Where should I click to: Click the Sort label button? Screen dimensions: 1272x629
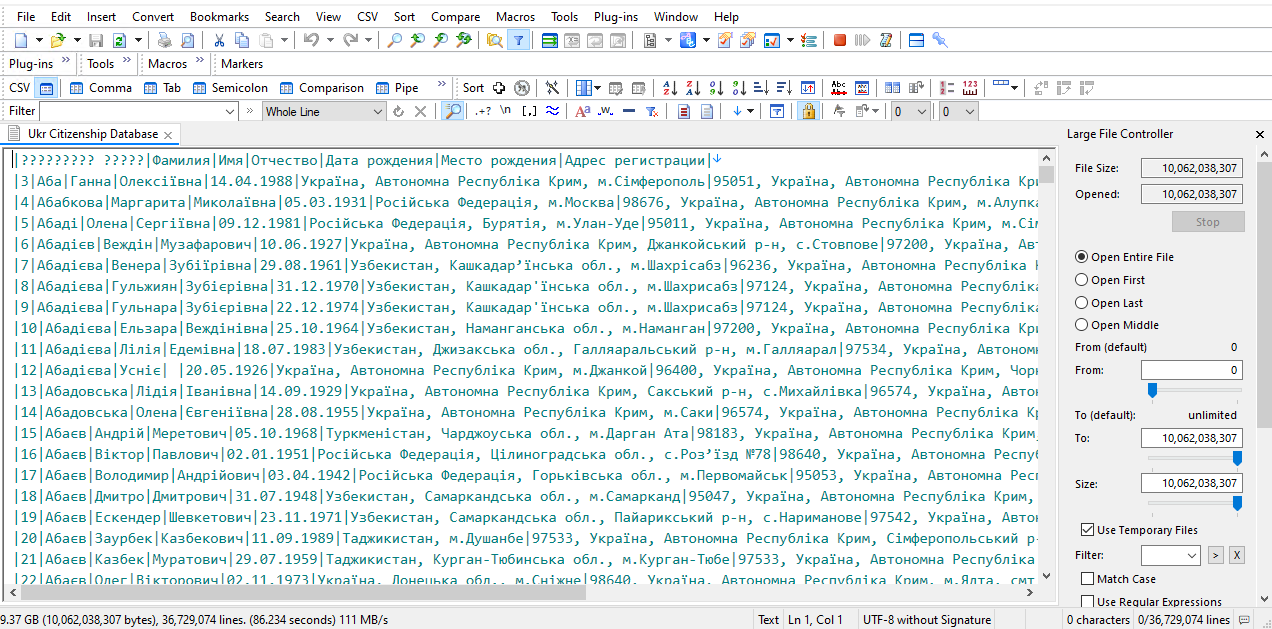(473, 87)
